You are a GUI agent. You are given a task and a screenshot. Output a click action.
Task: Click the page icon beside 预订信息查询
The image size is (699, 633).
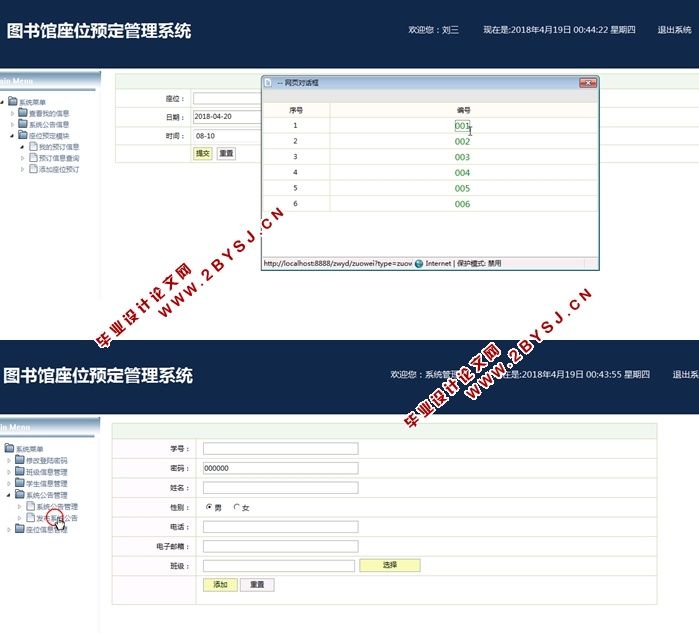click(33, 157)
